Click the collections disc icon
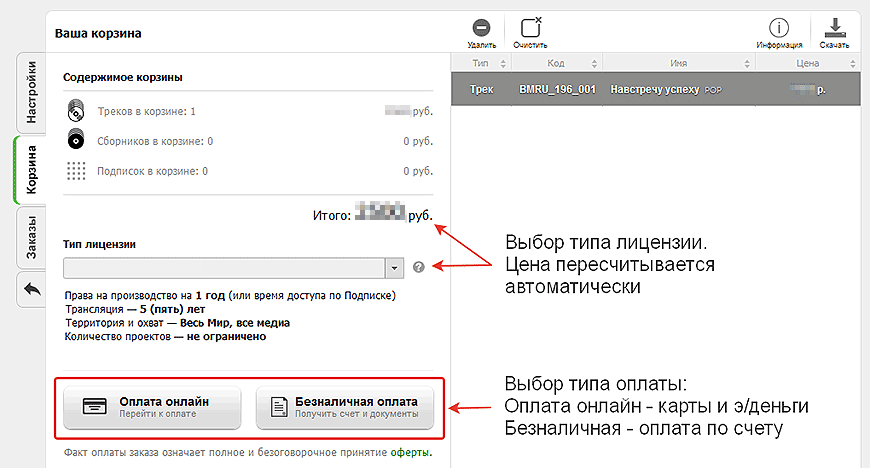 76,141
